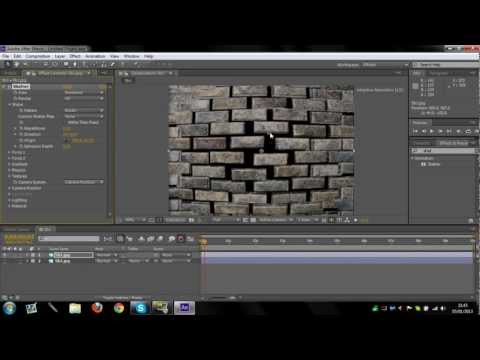Open the viewer resolution dropdown
Viewport: 480px width, 360px height.
coord(226,220)
